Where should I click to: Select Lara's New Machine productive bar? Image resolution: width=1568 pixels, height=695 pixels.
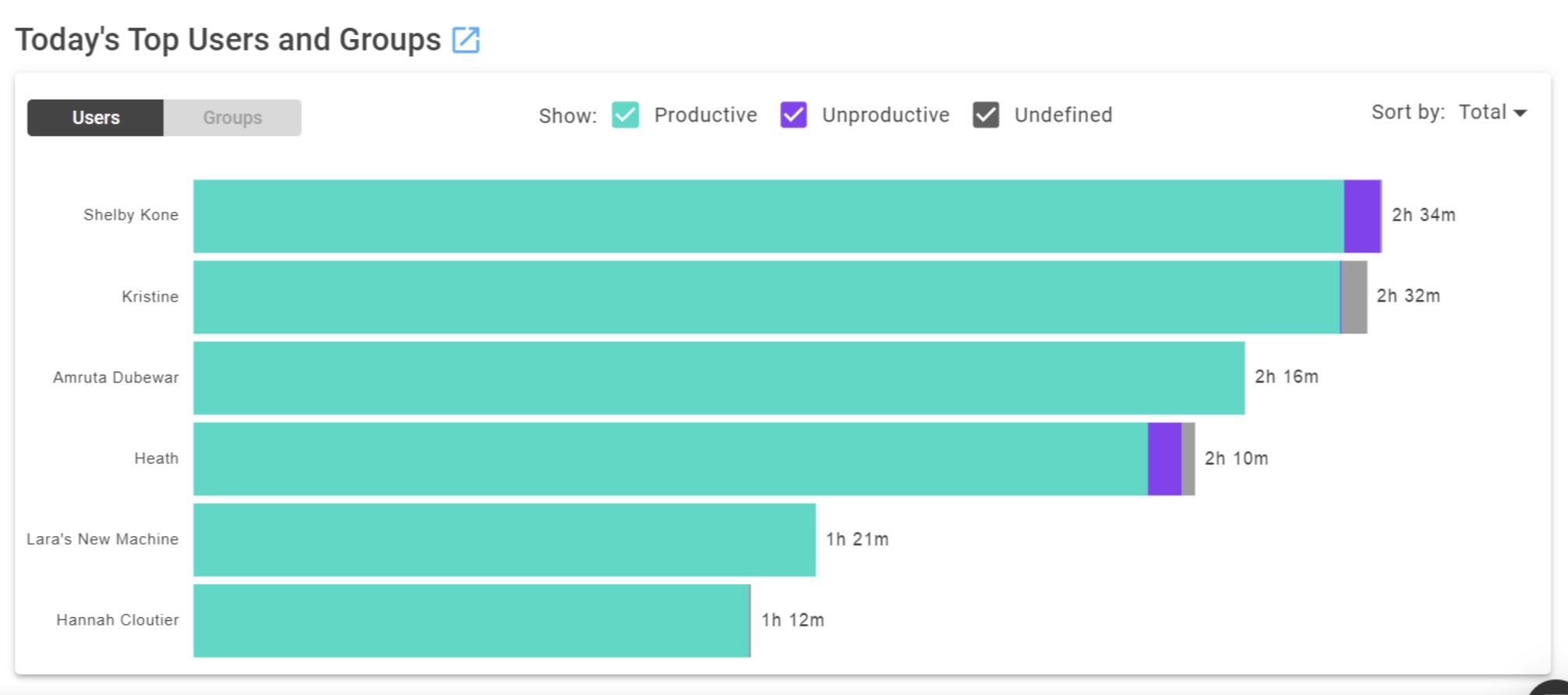(504, 540)
